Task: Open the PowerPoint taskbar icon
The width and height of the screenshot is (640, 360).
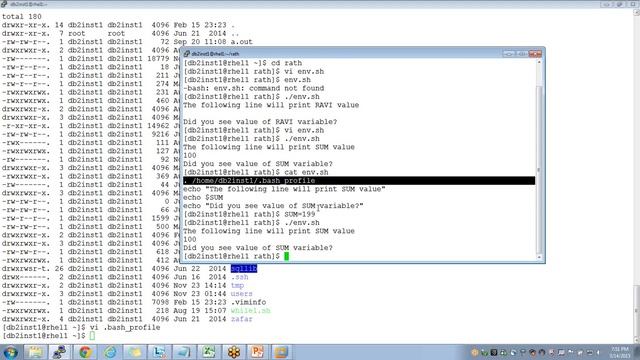Action: coord(258,352)
